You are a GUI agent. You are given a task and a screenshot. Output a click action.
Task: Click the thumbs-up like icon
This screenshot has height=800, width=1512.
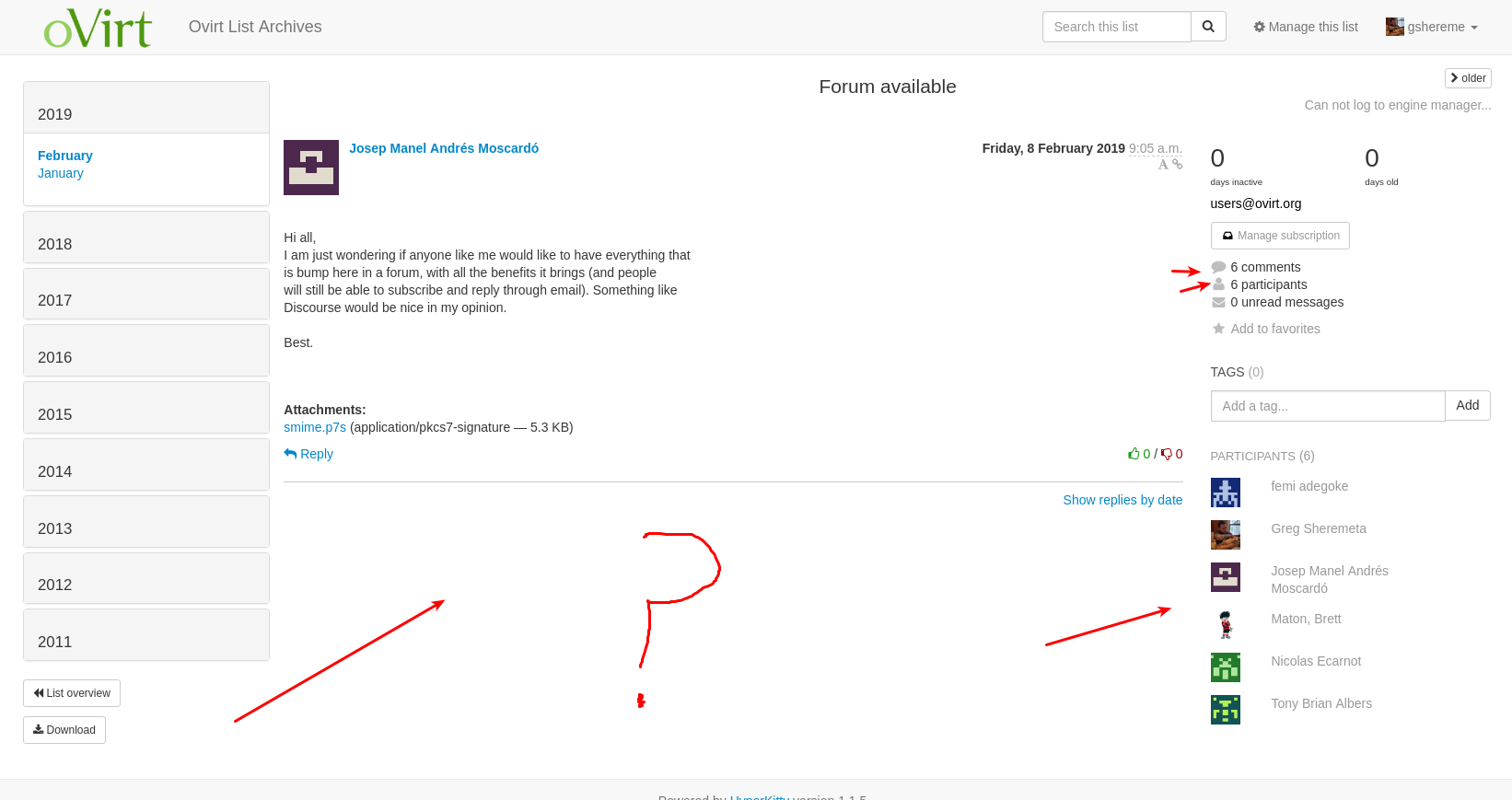pyautogui.click(x=1134, y=454)
